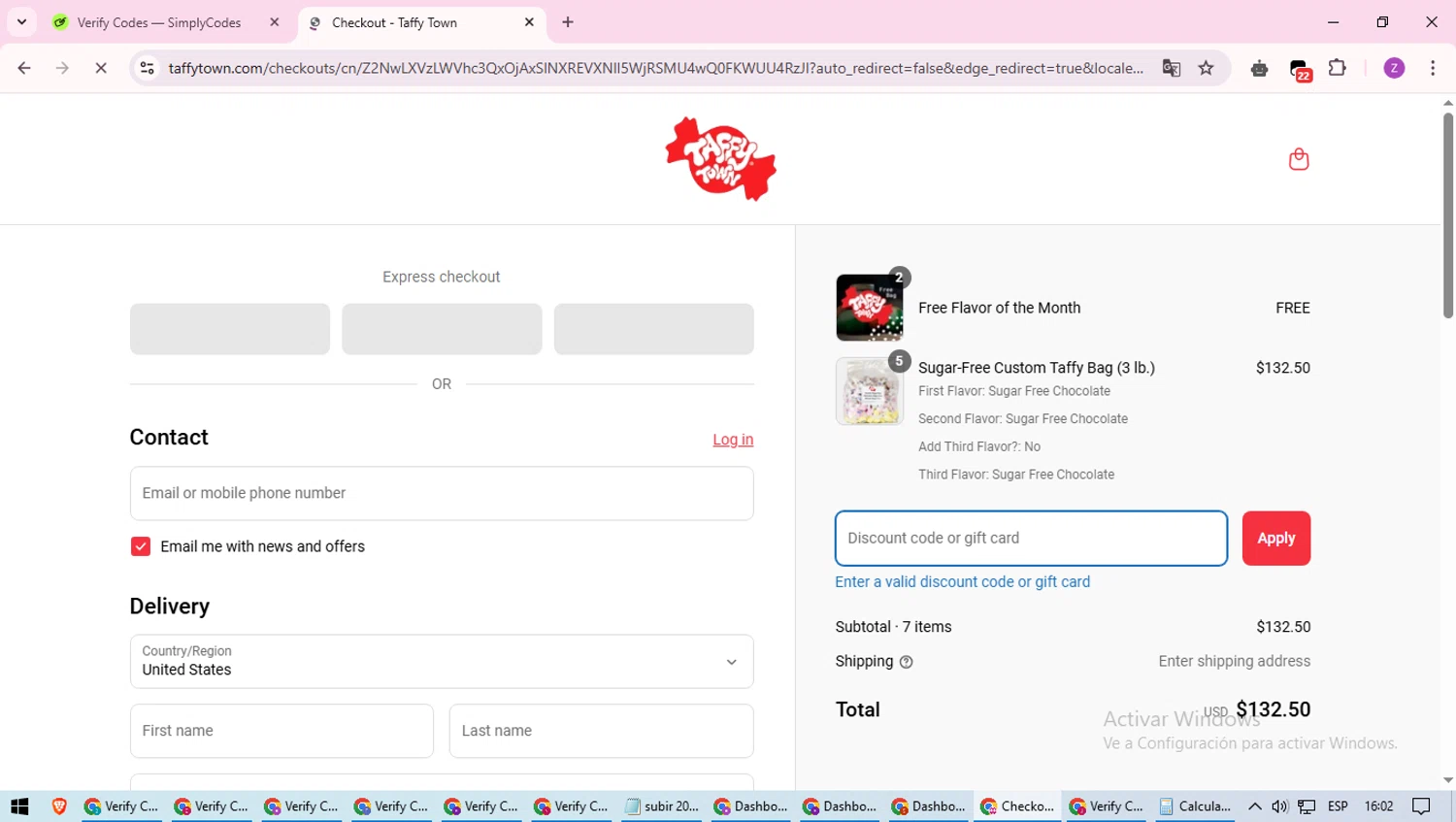This screenshot has width=1456, height=822.
Task: Open the robot-shaped extension icon
Action: tap(1259, 68)
